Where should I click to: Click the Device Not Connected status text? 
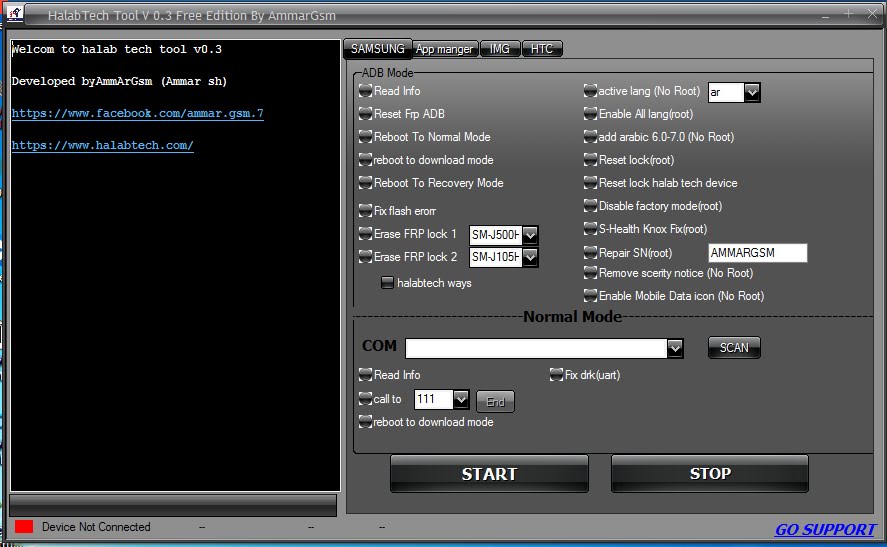pyautogui.click(x=96, y=527)
